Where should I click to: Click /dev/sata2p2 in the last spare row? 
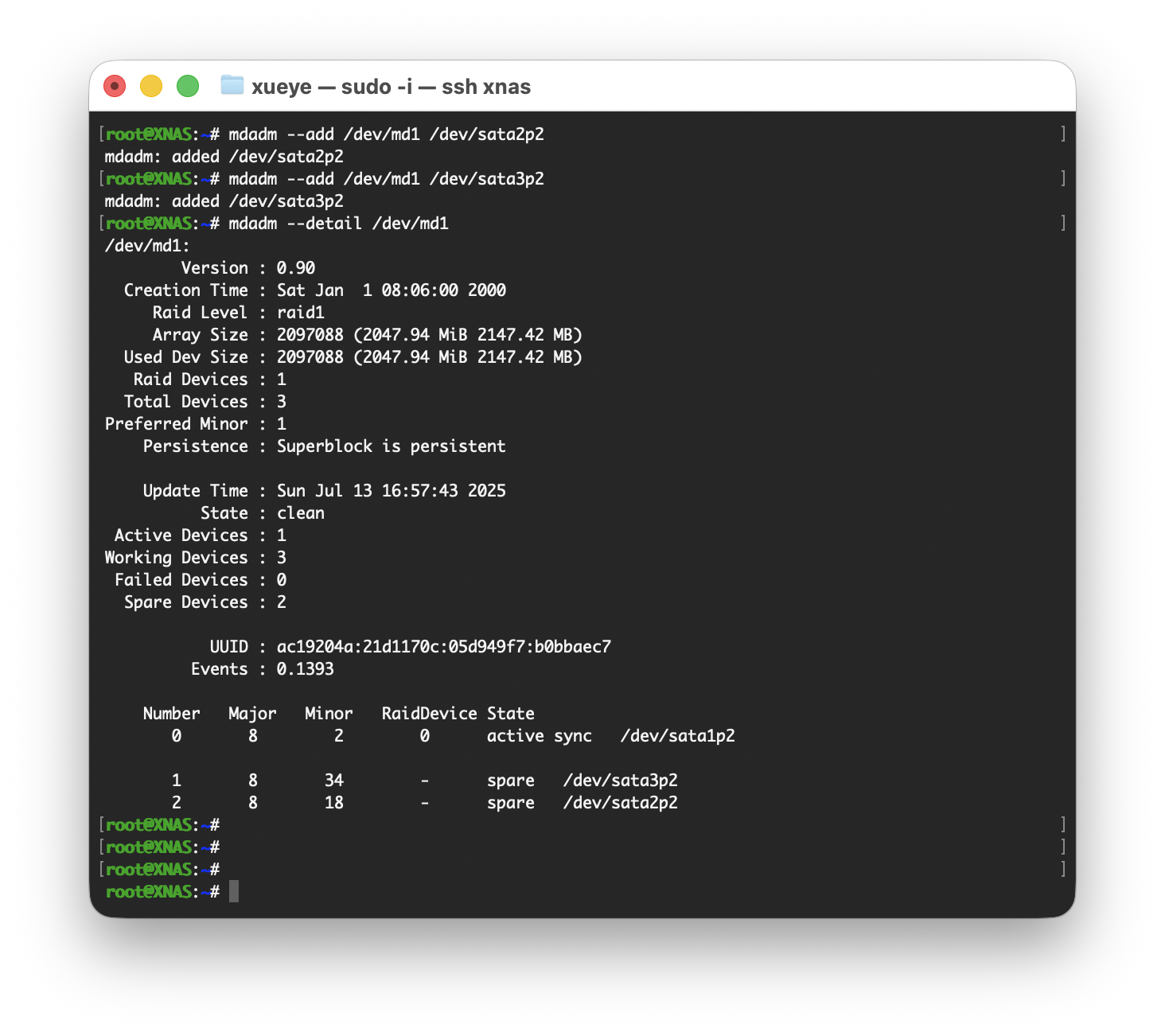pos(620,803)
